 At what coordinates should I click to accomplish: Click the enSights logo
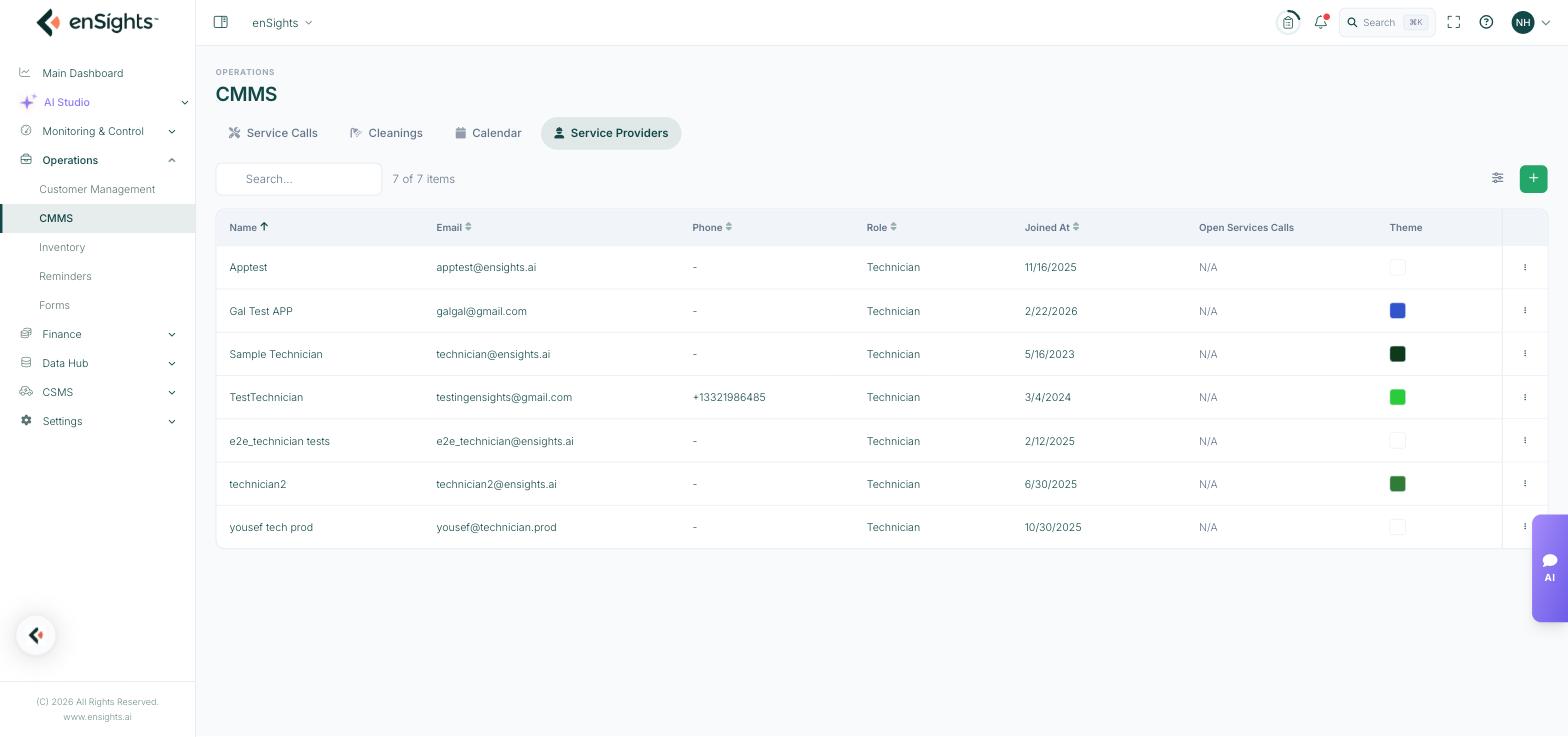coord(97,21)
